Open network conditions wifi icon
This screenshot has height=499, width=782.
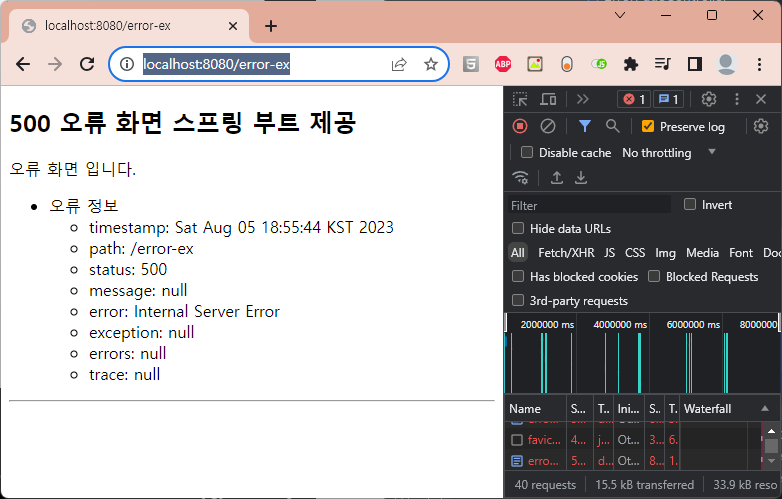(520, 177)
